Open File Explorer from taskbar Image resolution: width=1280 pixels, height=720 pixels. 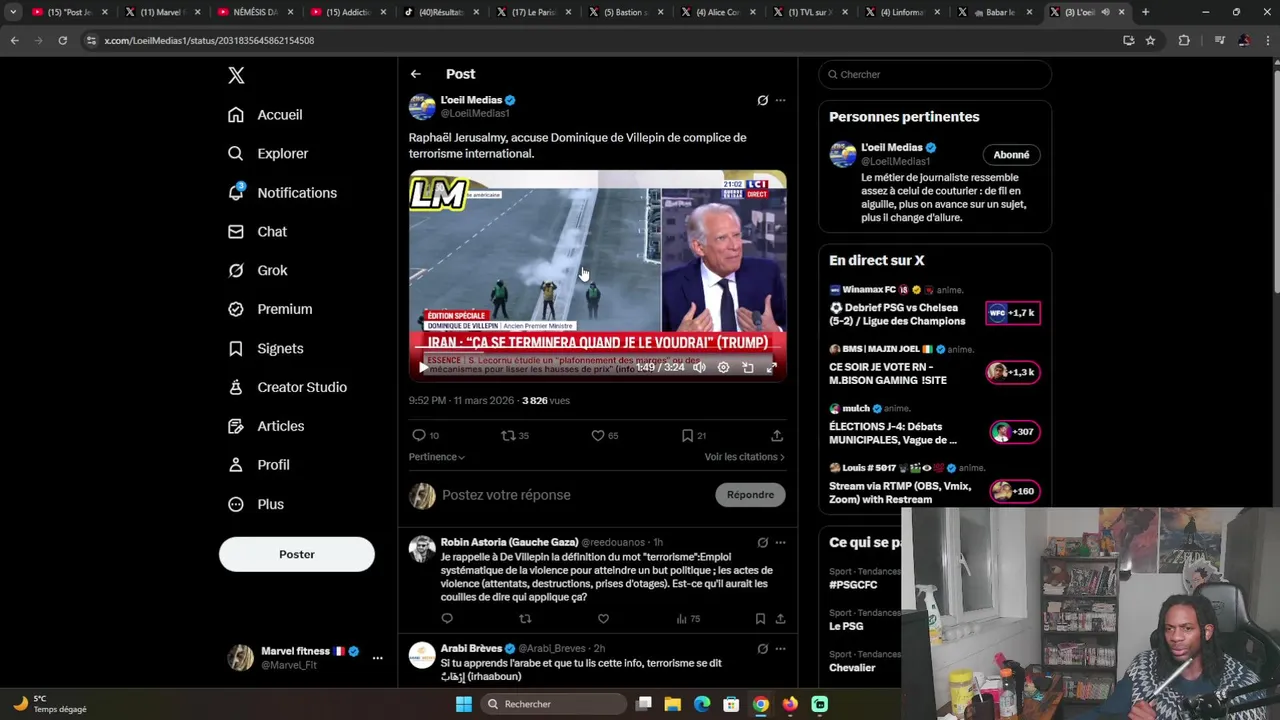[673, 704]
